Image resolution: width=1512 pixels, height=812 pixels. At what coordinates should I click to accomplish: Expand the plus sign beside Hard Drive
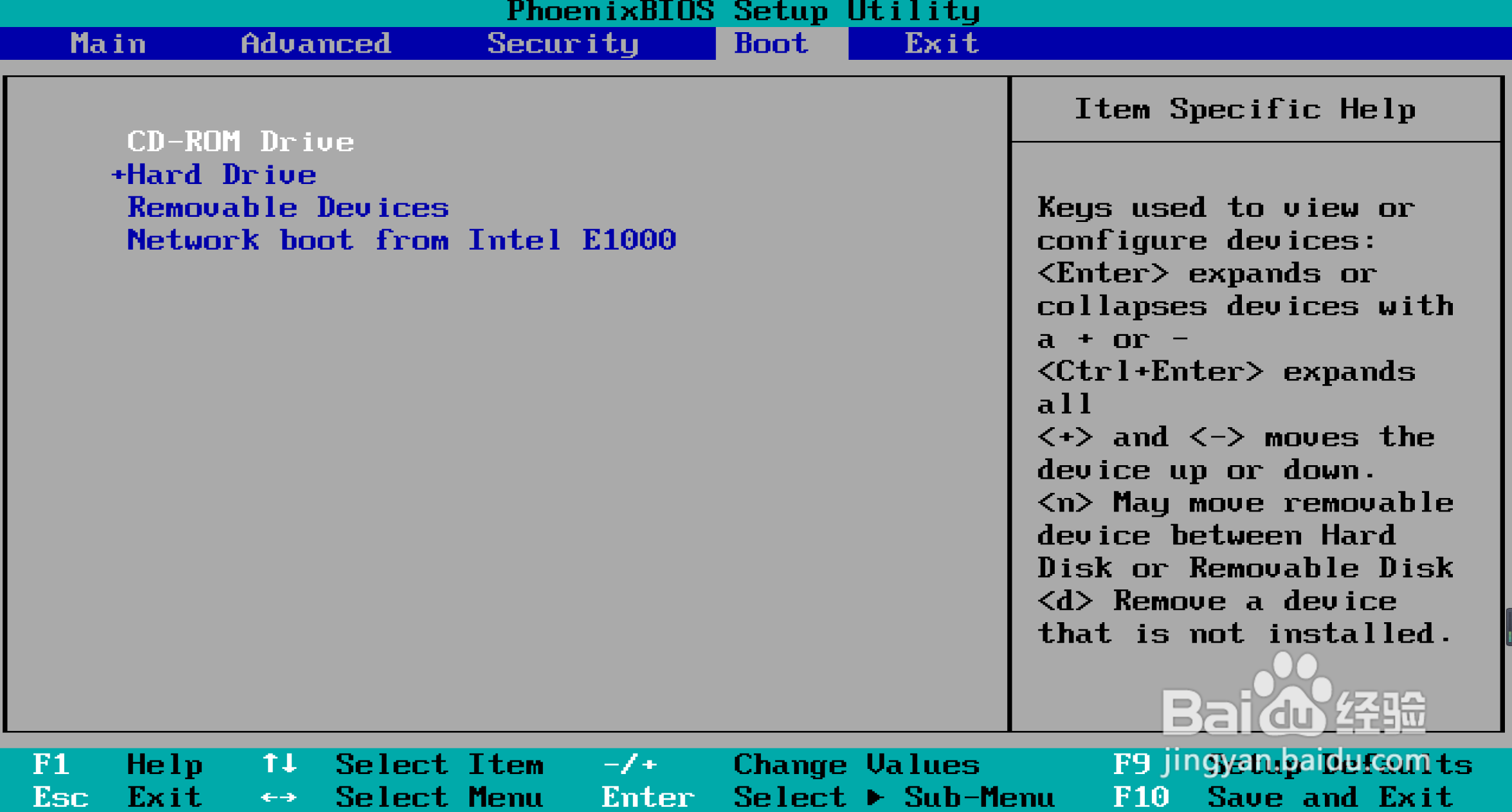coord(117,174)
